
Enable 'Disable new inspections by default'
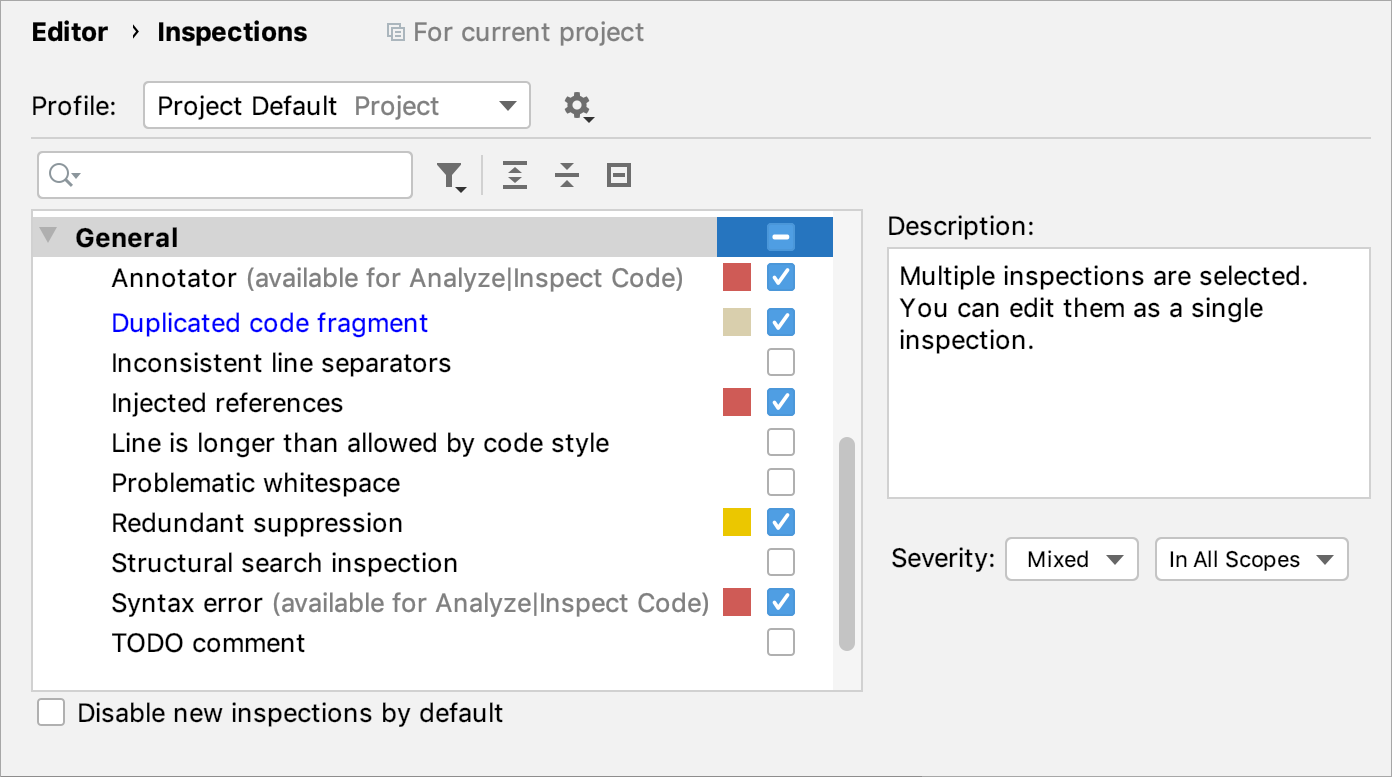tap(50, 712)
